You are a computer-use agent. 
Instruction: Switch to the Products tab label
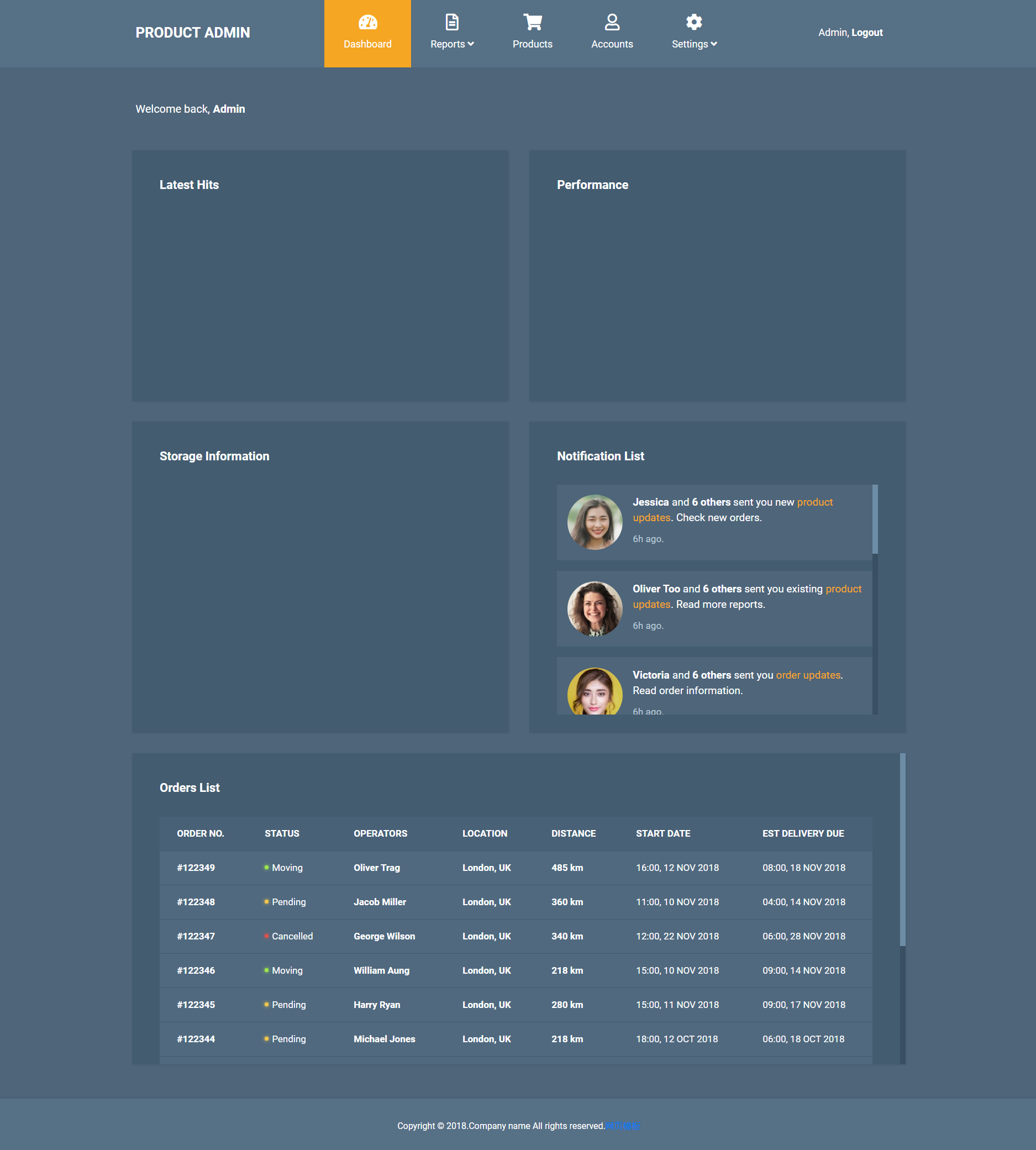(532, 44)
